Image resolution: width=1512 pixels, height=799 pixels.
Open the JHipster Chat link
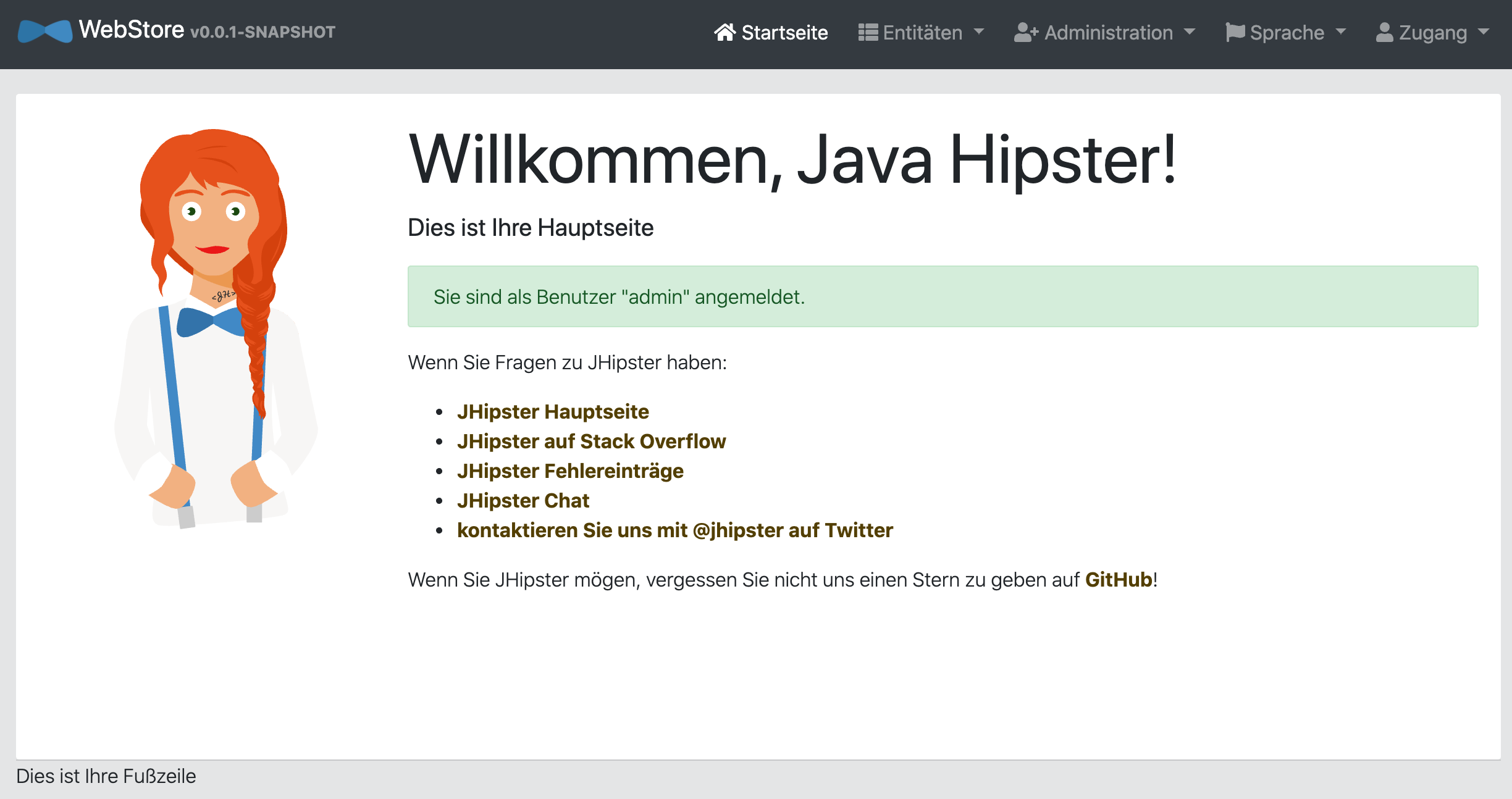pyautogui.click(x=523, y=501)
